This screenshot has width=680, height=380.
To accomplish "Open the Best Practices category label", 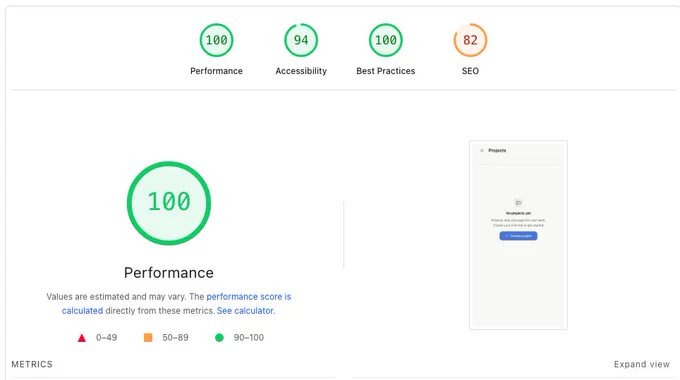I will point(386,71).
